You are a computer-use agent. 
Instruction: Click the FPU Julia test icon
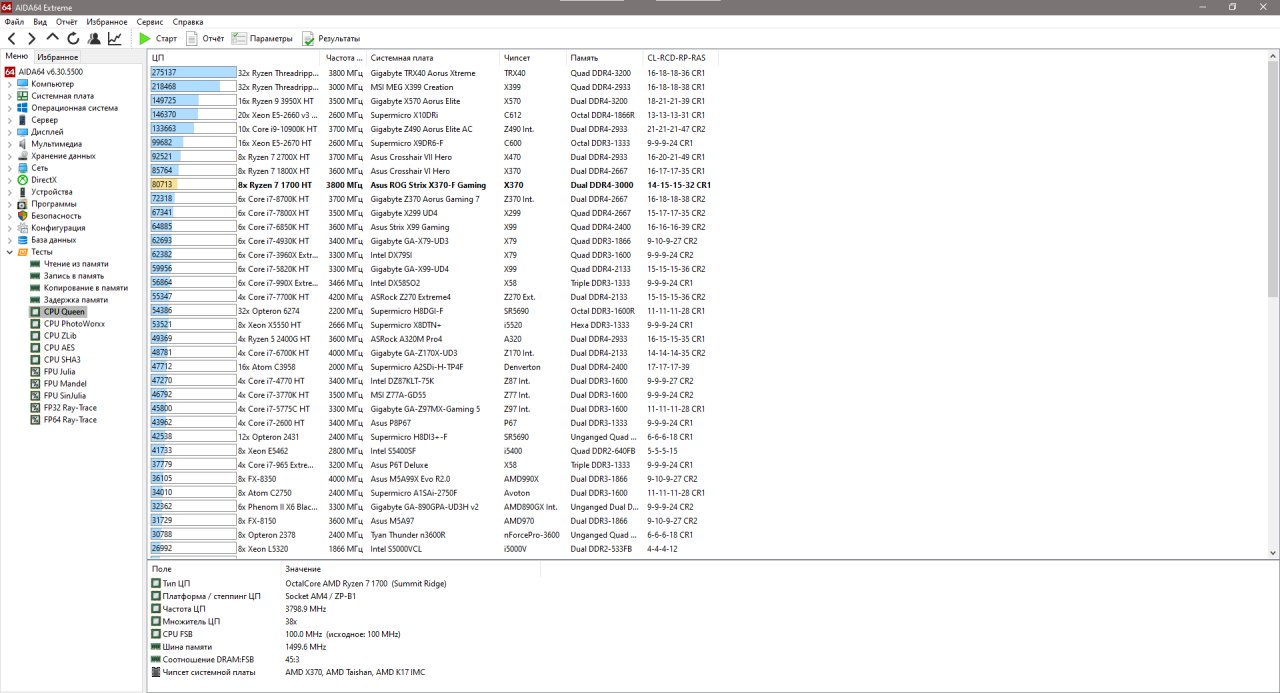35,372
